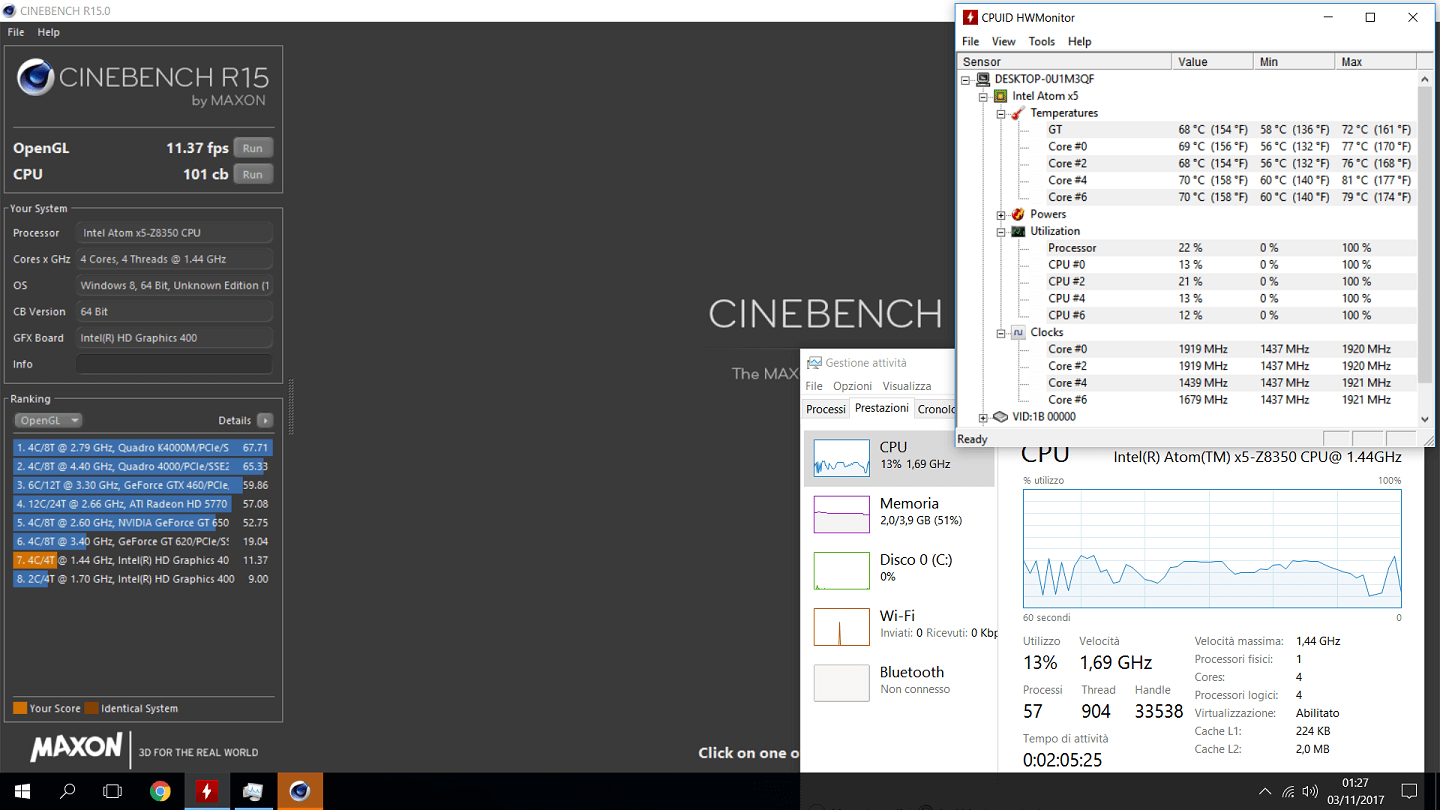Select ranking entry 5 NVIDIA GeForce GT 650
The height and width of the screenshot is (810, 1440).
142,523
